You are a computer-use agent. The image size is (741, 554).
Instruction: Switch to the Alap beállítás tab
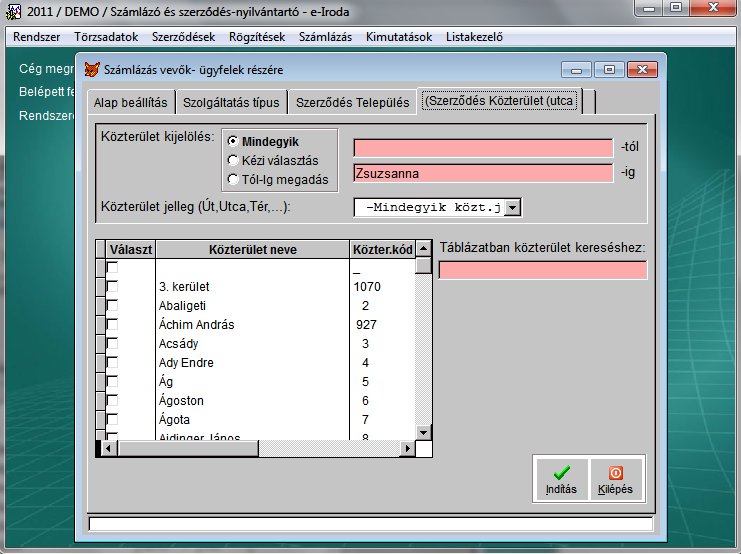click(x=130, y=102)
